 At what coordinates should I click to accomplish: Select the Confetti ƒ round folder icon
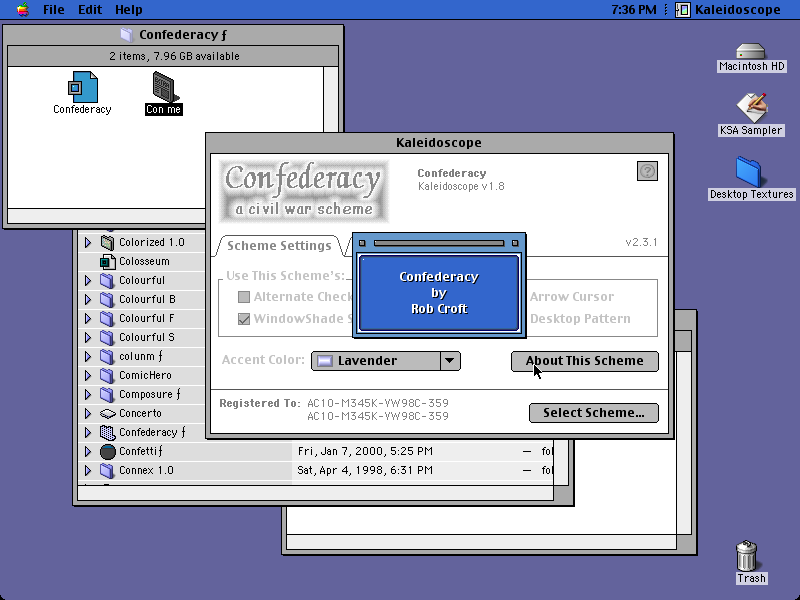click(108, 452)
